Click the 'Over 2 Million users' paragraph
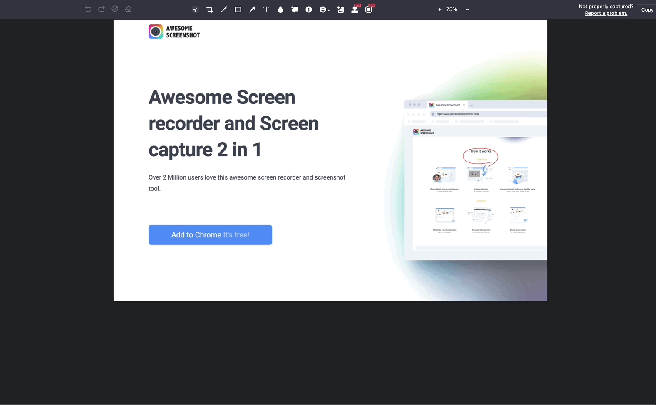This screenshot has width=656, height=405. [247, 183]
